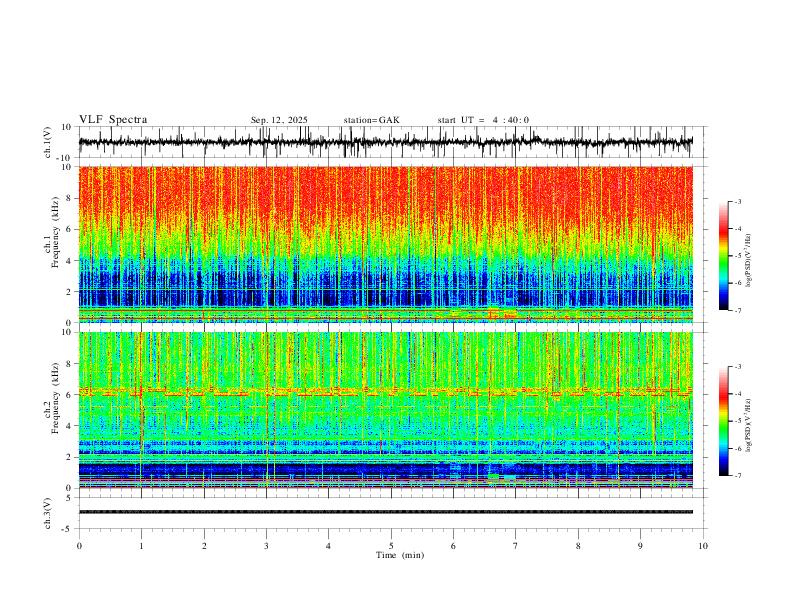This screenshot has height=612, width=792.
Task: Click the 'start UT = 4:40:0' text
Action: coord(483,120)
